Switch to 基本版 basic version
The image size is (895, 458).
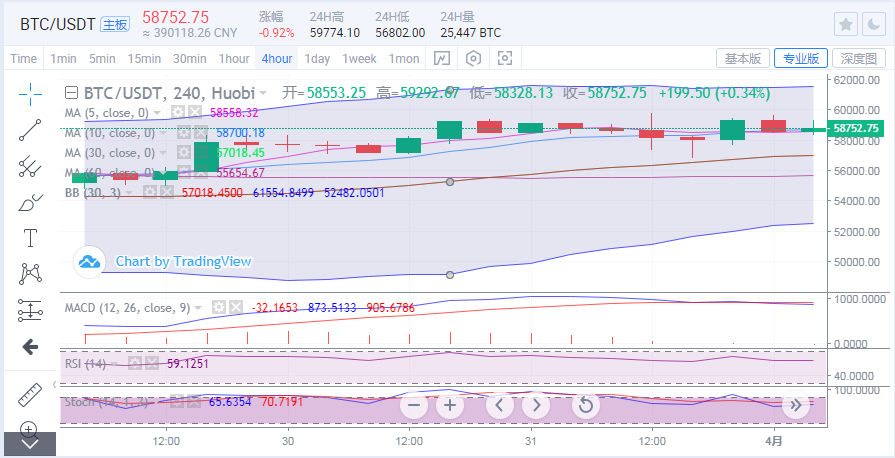point(743,58)
